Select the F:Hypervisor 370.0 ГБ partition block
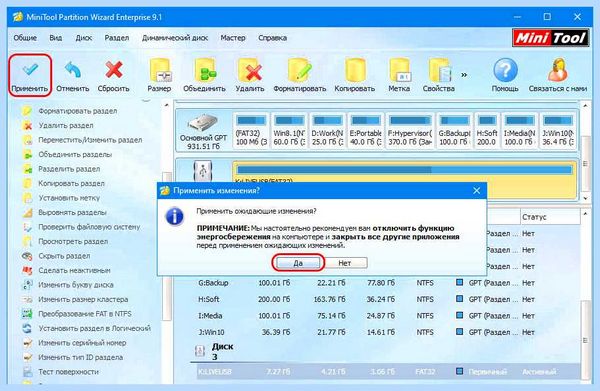Screen dimensions: 600x391 [x=410, y=131]
